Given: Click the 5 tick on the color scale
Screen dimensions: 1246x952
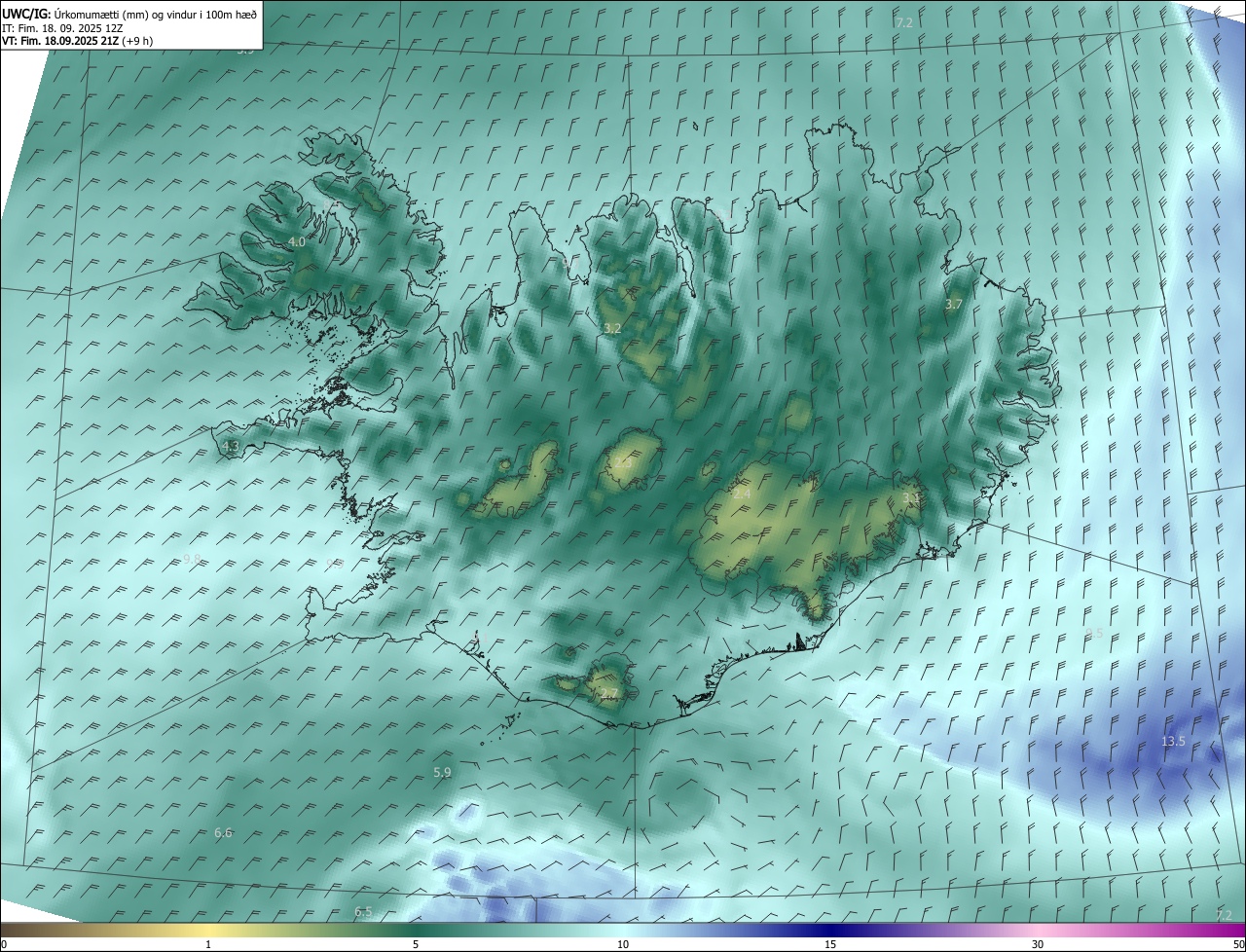Looking at the screenshot, I should [416, 944].
